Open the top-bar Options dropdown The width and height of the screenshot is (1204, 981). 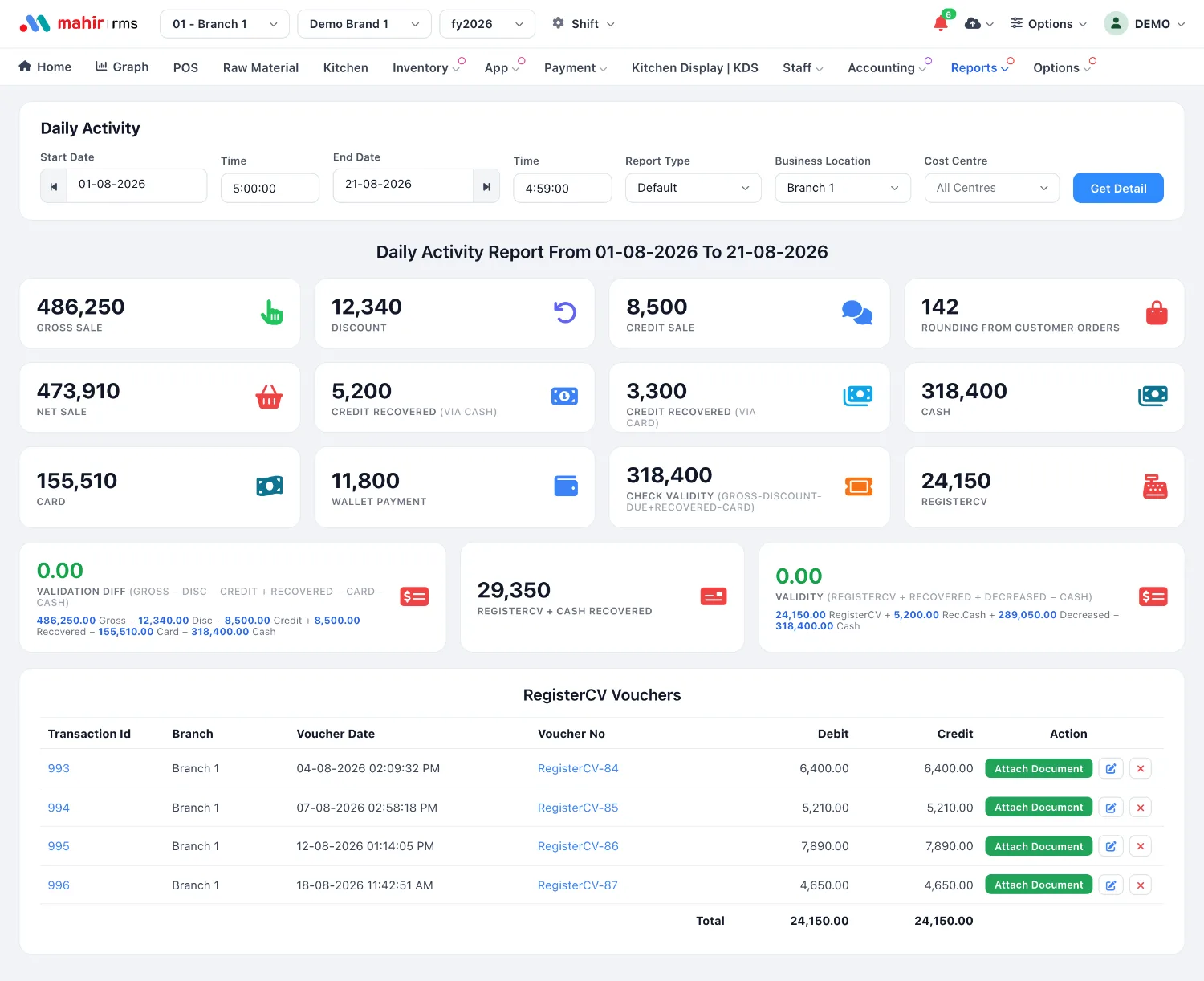(1048, 24)
